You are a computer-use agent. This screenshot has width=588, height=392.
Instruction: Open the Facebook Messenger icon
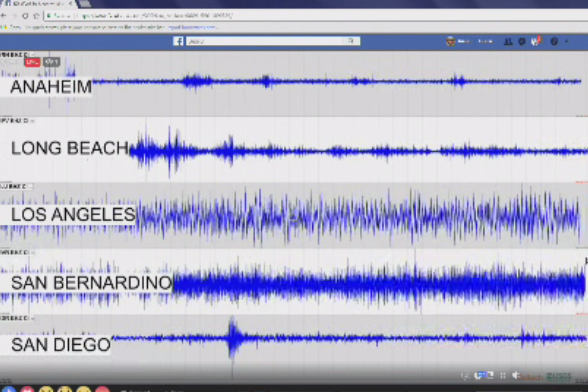(x=522, y=41)
